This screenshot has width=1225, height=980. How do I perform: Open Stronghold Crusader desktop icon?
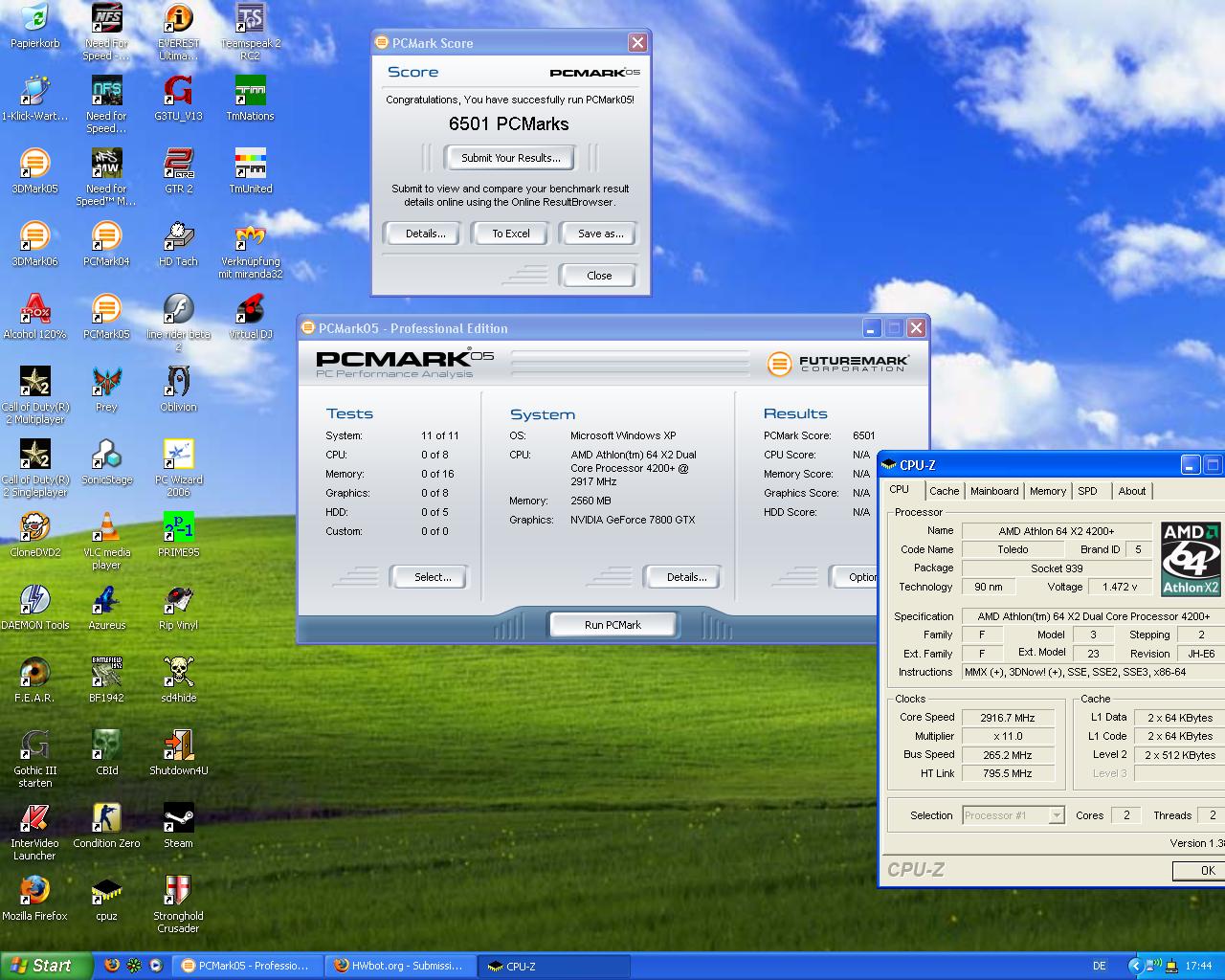tap(178, 903)
